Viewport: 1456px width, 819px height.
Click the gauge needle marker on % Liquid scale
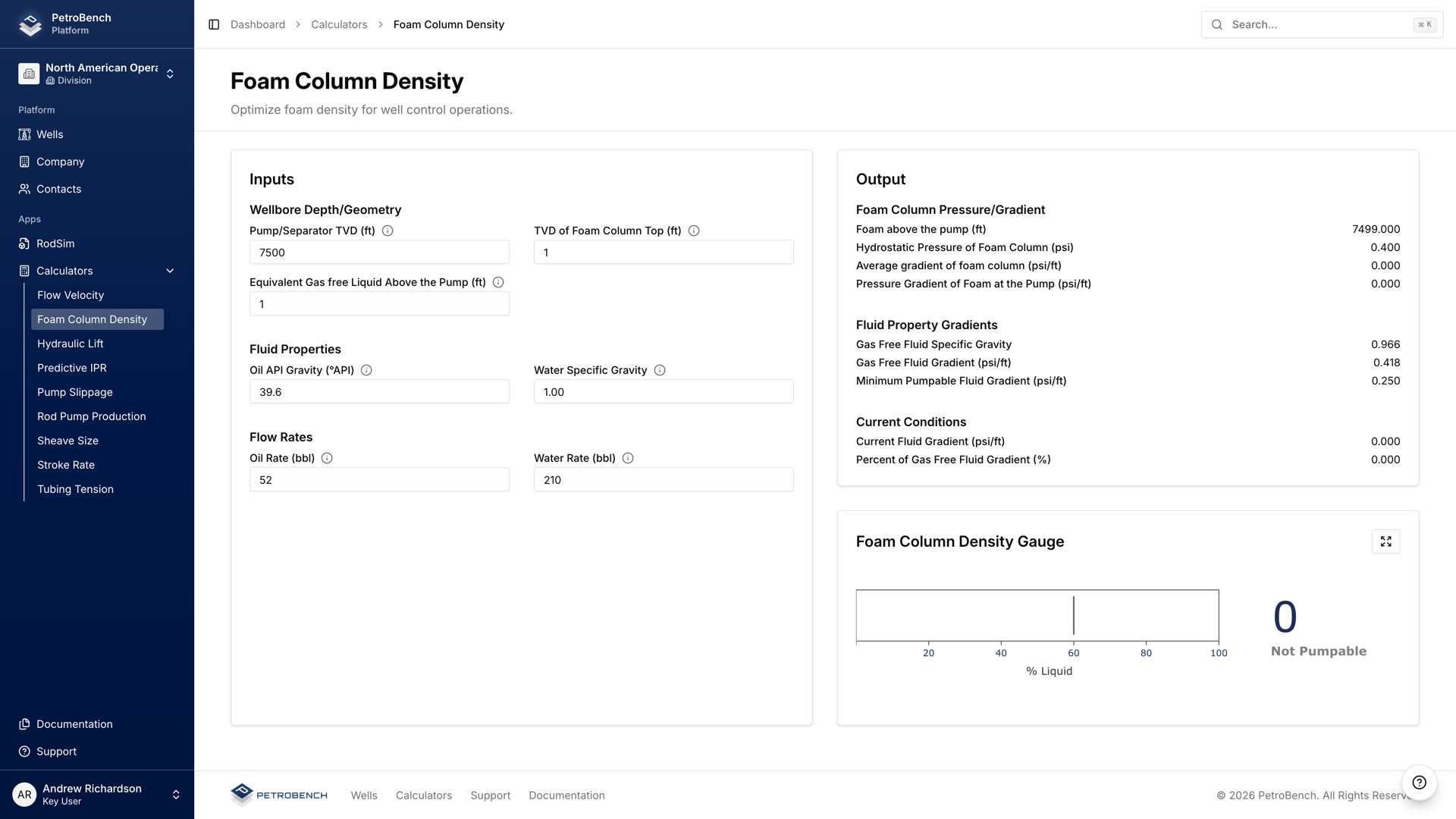pyautogui.click(x=1074, y=615)
